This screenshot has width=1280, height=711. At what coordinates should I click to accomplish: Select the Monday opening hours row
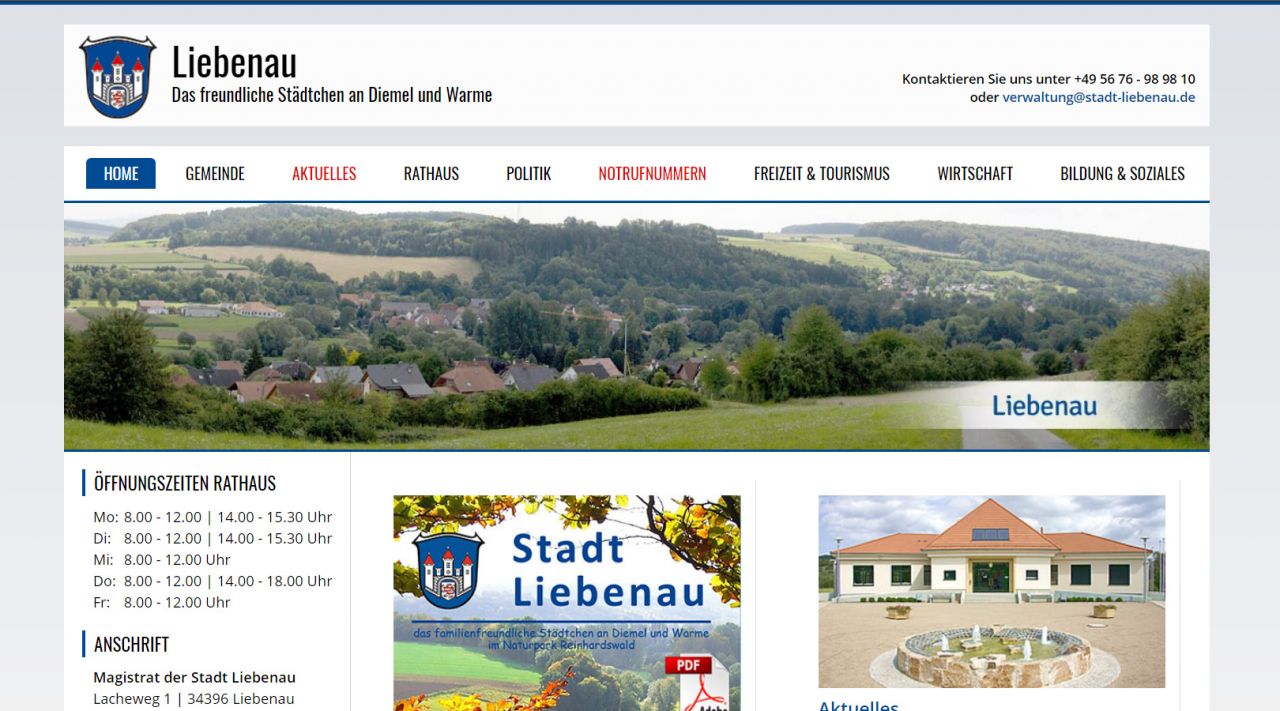tap(213, 517)
